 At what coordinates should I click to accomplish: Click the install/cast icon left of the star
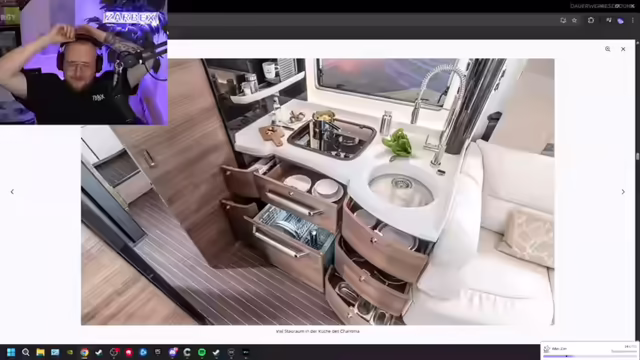563,20
